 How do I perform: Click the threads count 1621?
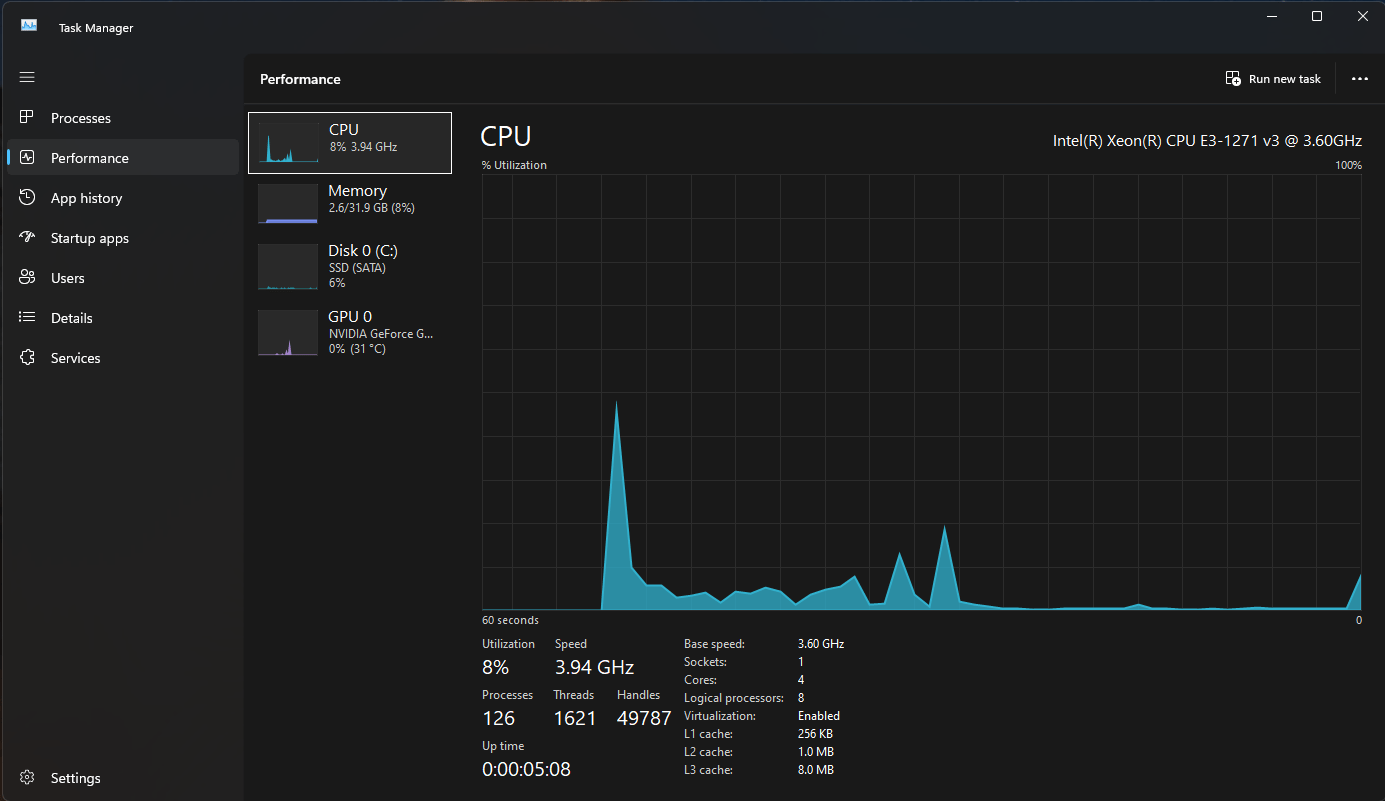pyautogui.click(x=575, y=718)
